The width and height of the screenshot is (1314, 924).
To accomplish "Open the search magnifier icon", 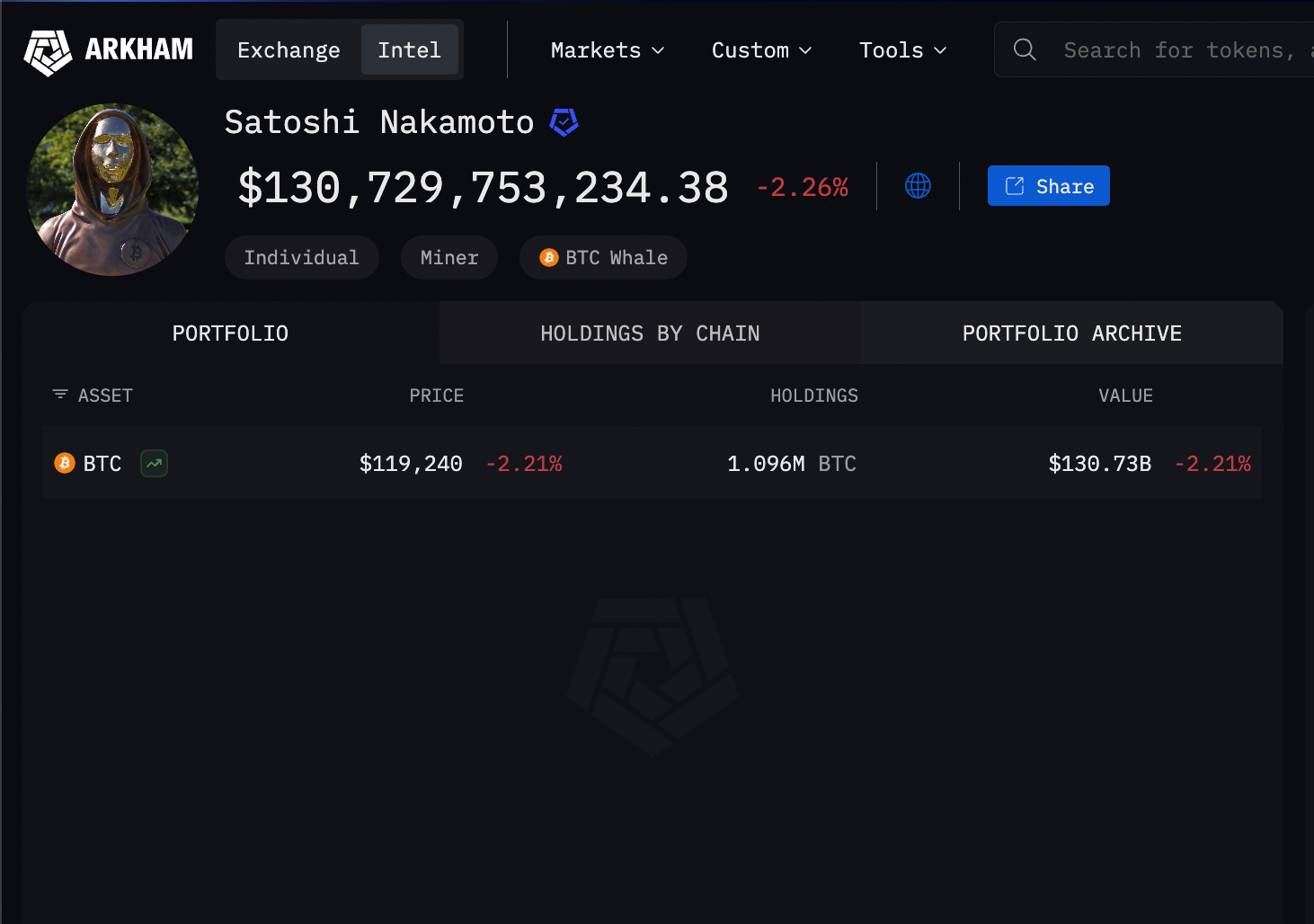I will (1024, 49).
